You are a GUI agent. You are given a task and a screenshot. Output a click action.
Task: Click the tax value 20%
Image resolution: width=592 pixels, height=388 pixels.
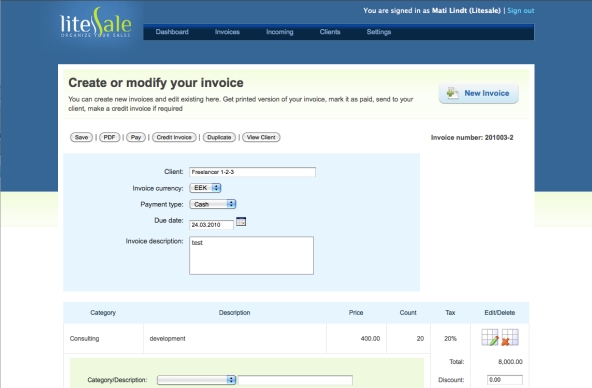[450, 339]
